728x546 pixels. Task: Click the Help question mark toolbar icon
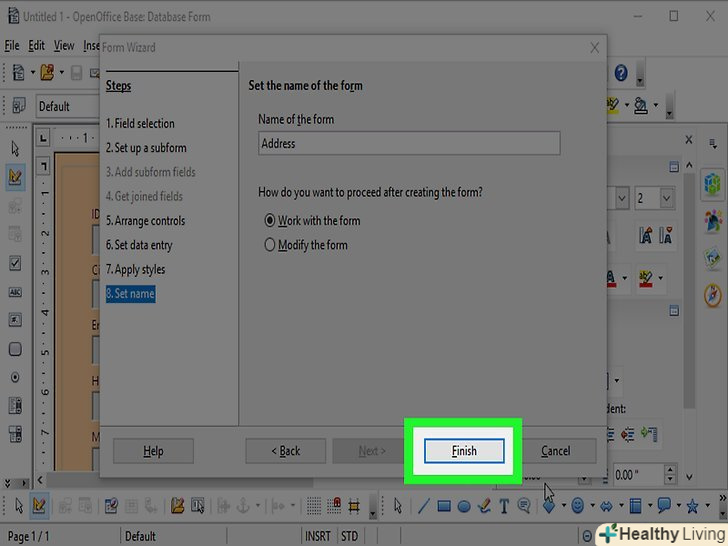tap(621, 73)
